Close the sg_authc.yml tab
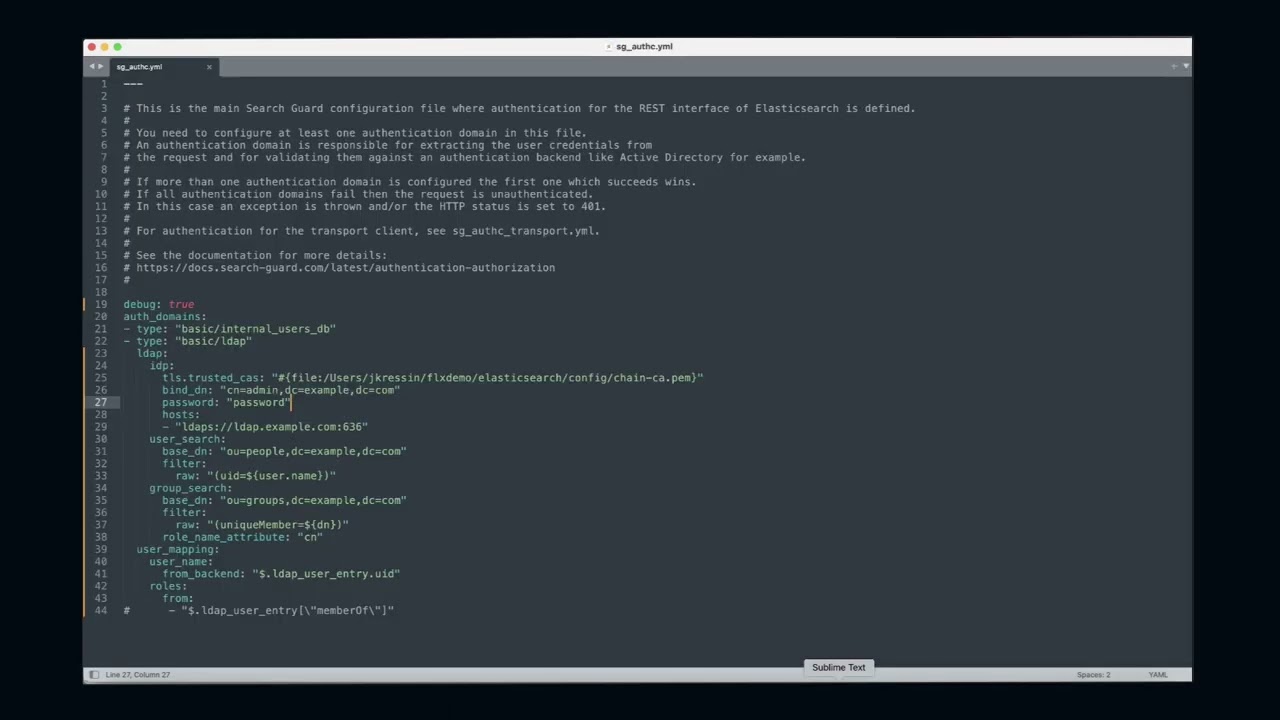Image resolution: width=1280 pixels, height=720 pixels. [x=209, y=67]
